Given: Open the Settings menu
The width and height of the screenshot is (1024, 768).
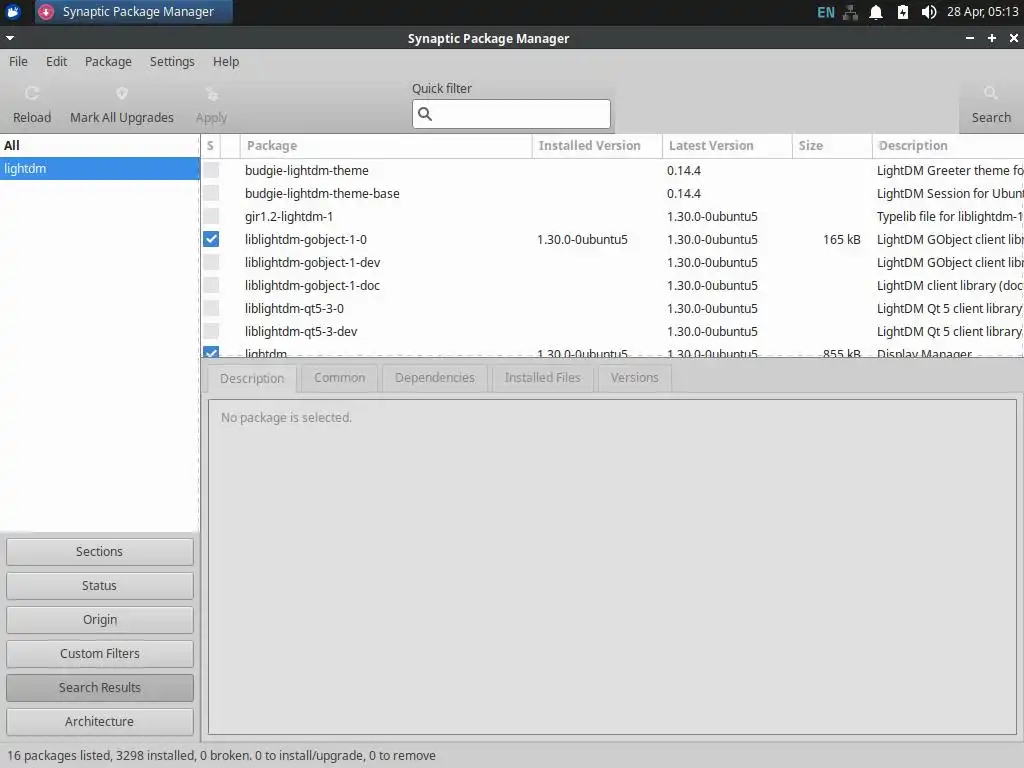Looking at the screenshot, I should [x=172, y=61].
